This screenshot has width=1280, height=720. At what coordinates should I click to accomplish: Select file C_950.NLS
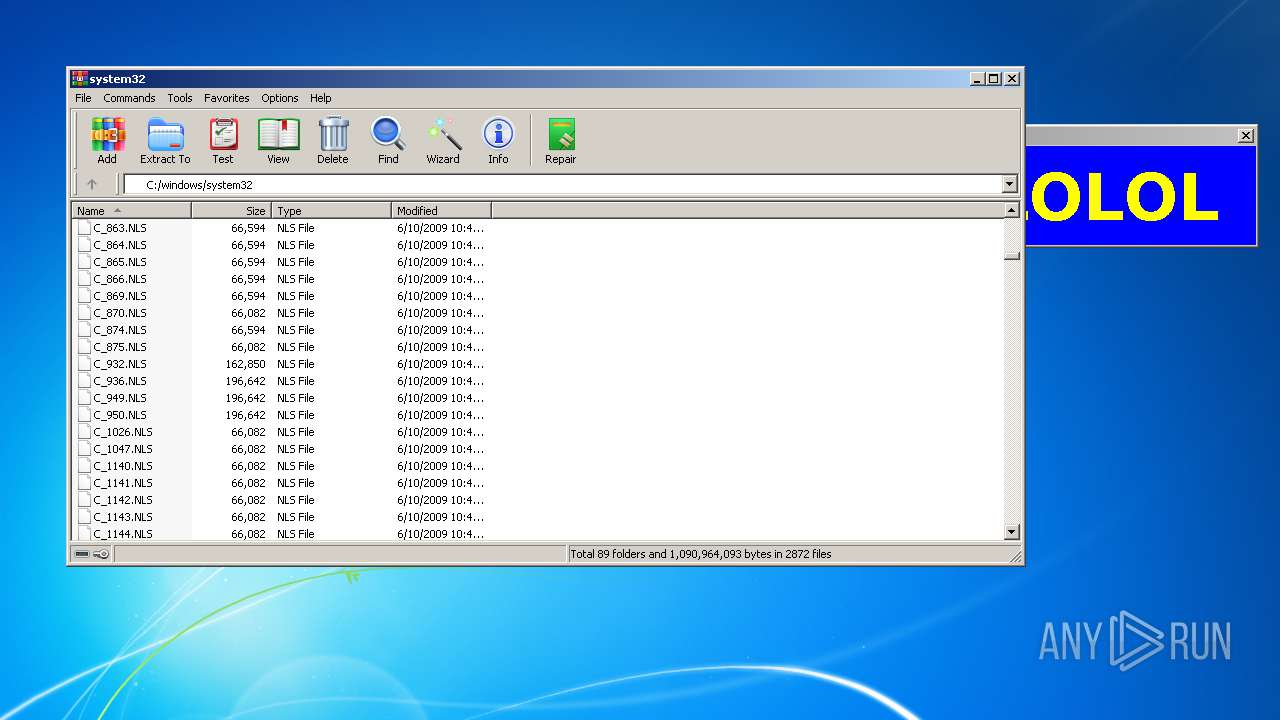click(120, 415)
